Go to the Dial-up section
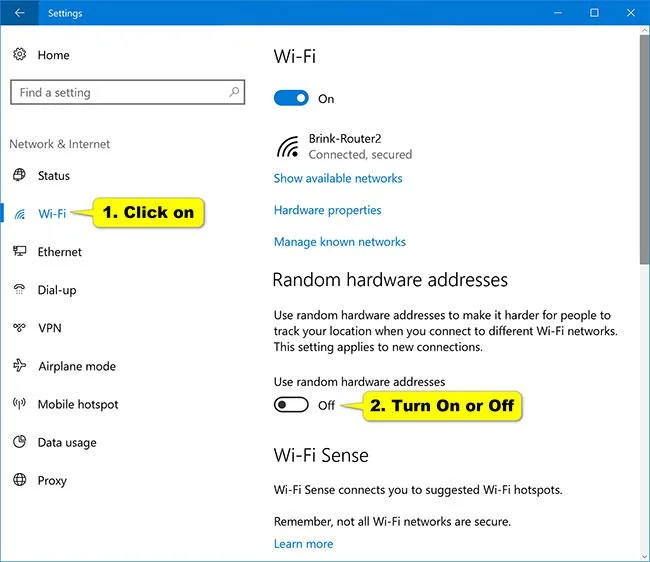This screenshot has width=650, height=562. [57, 290]
